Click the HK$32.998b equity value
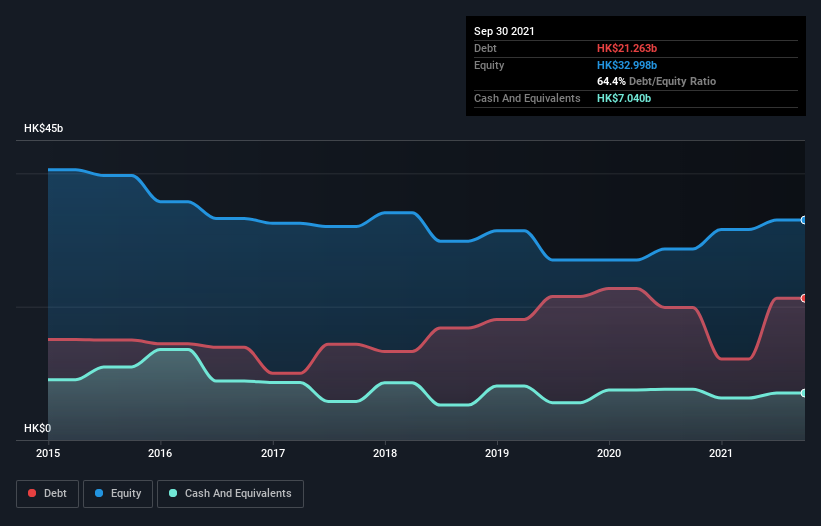 coord(627,65)
